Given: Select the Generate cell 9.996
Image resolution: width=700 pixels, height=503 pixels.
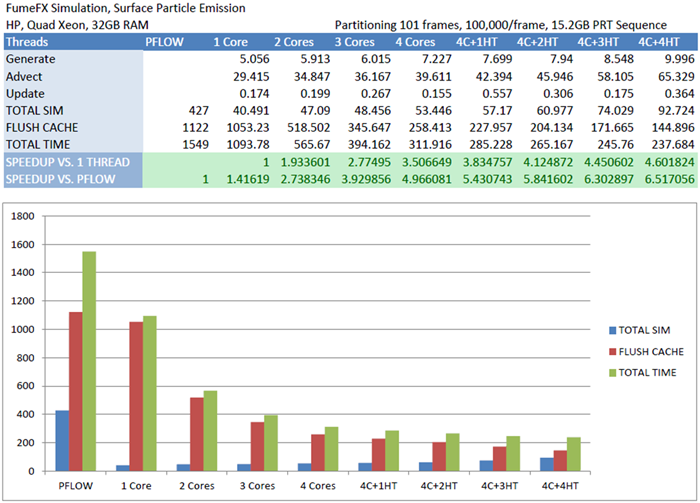Looking at the screenshot, I should pos(679,59).
